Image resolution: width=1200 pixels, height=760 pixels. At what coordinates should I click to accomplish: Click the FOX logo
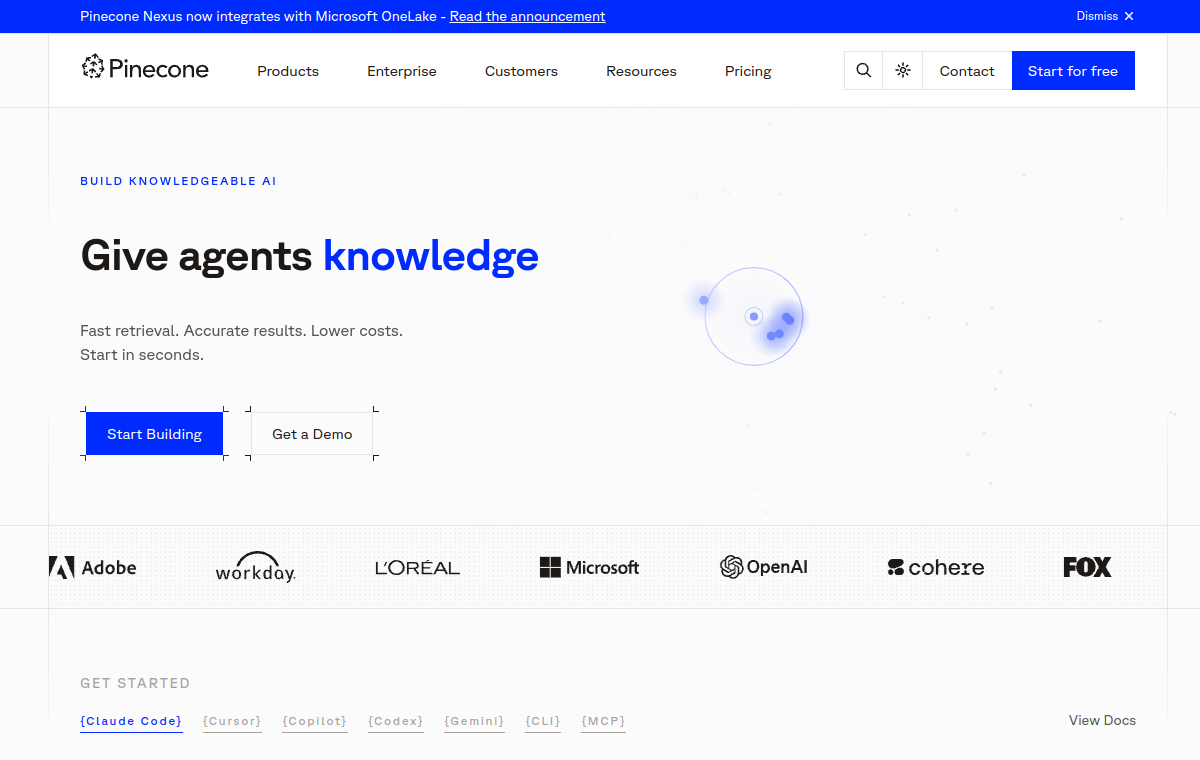[1087, 567]
